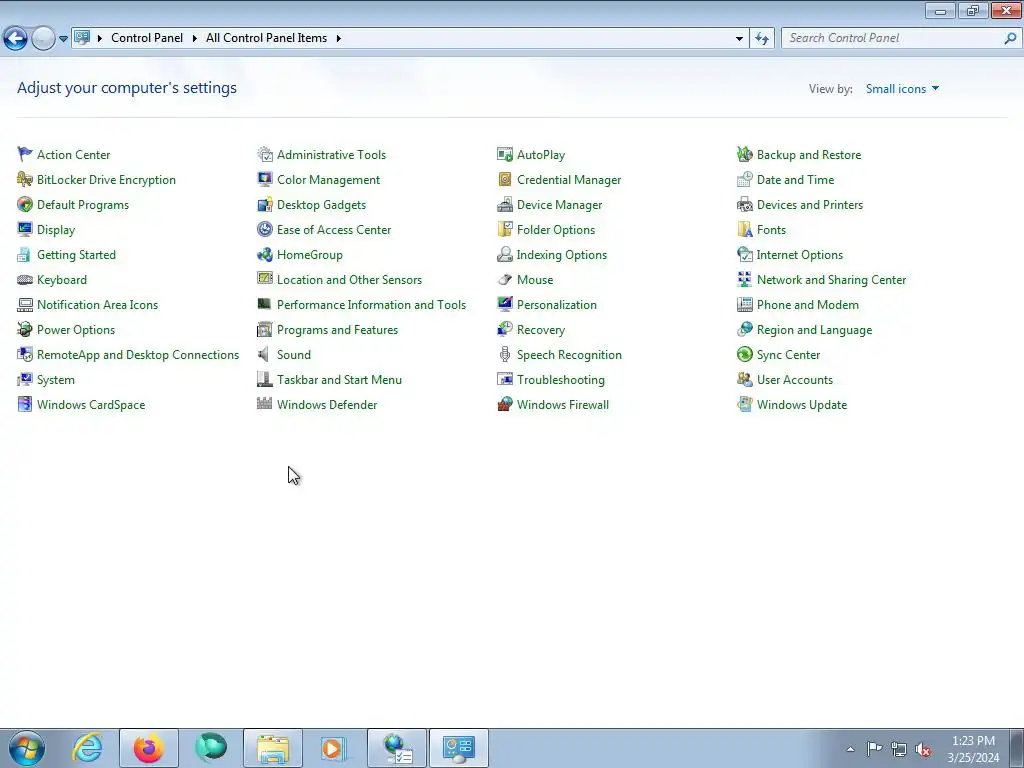Click the Mouse icon

pos(505,280)
